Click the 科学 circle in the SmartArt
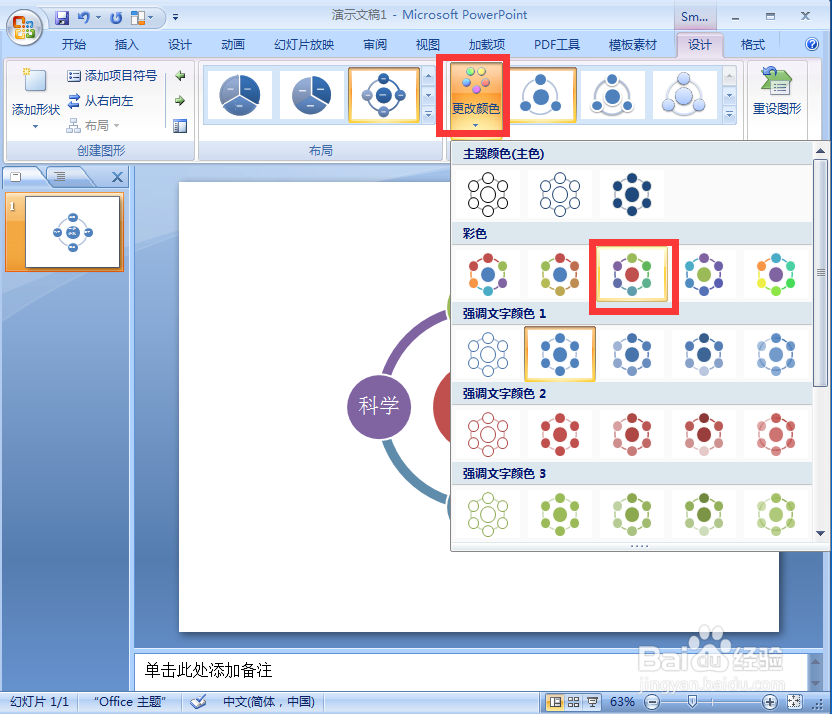Image resolution: width=832 pixels, height=714 pixels. tap(379, 406)
